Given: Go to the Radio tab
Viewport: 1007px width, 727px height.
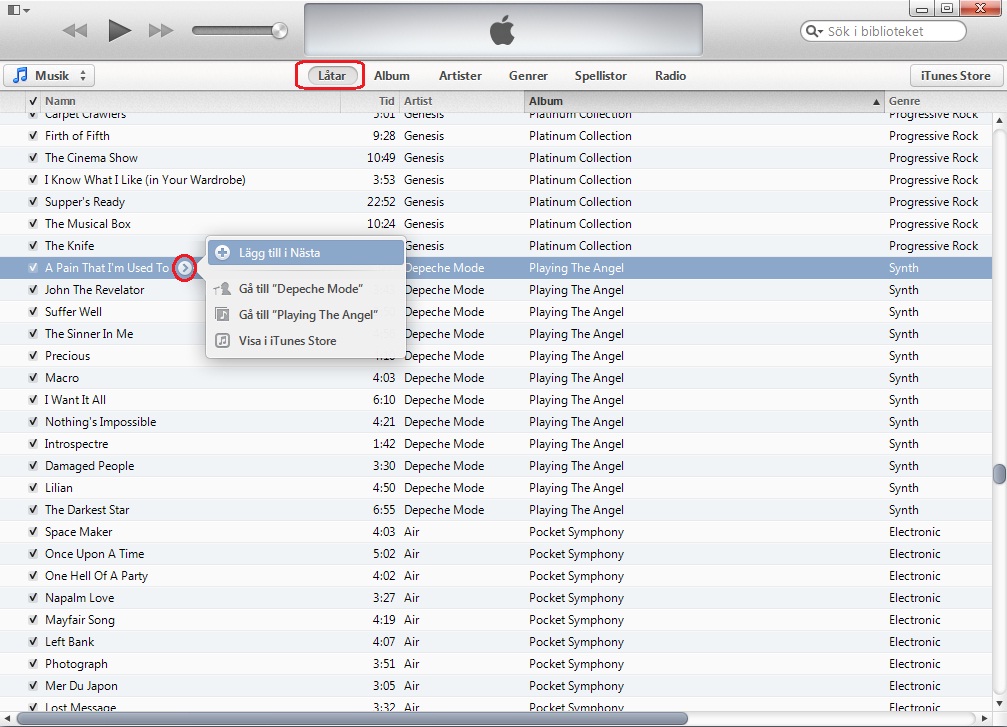Looking at the screenshot, I should [670, 75].
